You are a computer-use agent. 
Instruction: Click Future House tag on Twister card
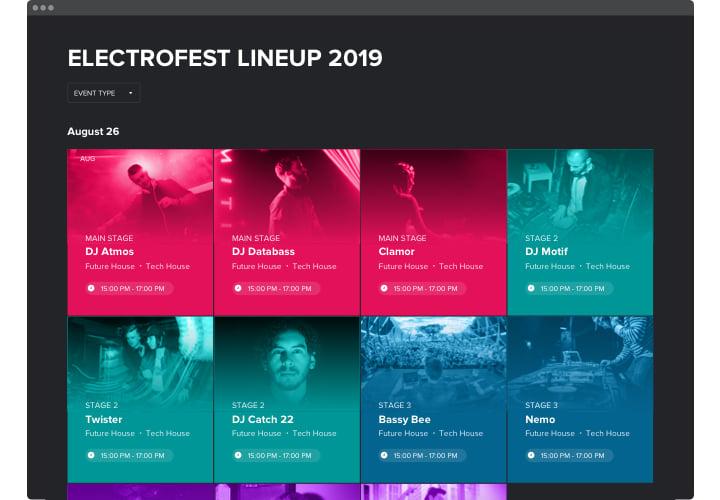tap(110, 433)
